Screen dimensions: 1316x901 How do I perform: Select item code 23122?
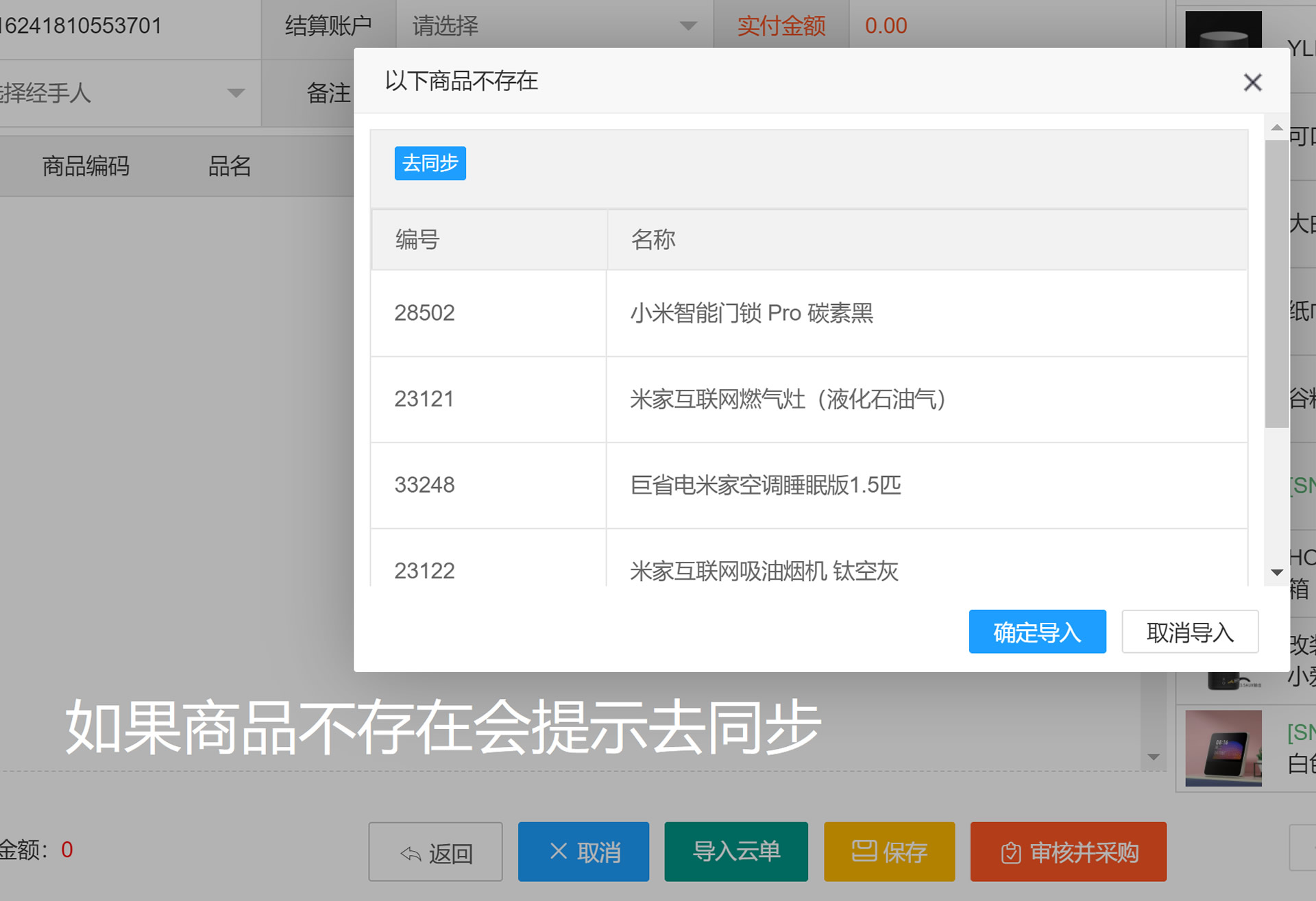pos(424,571)
